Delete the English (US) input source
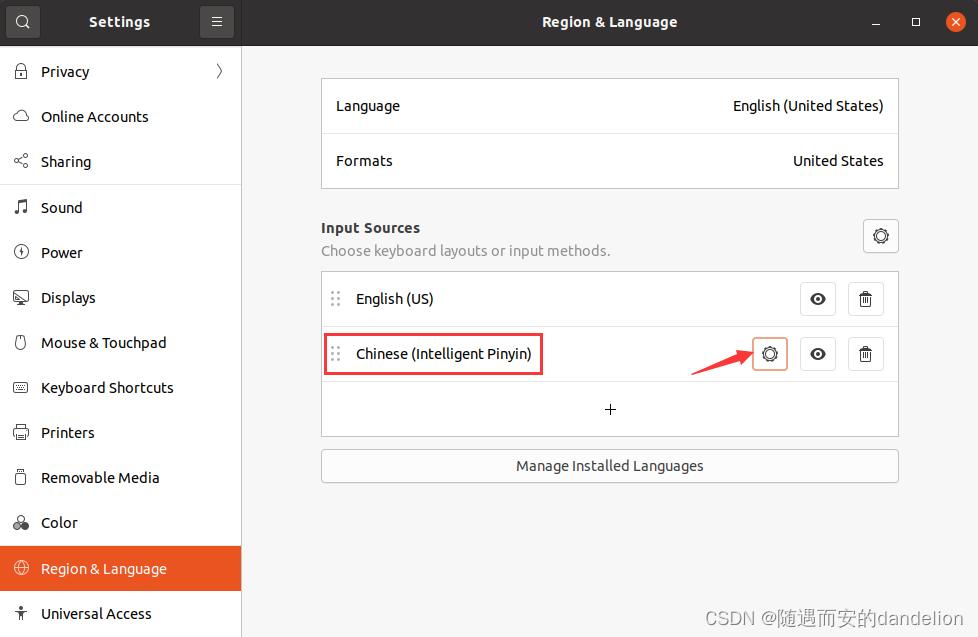Viewport: 978px width, 637px height. click(x=865, y=298)
